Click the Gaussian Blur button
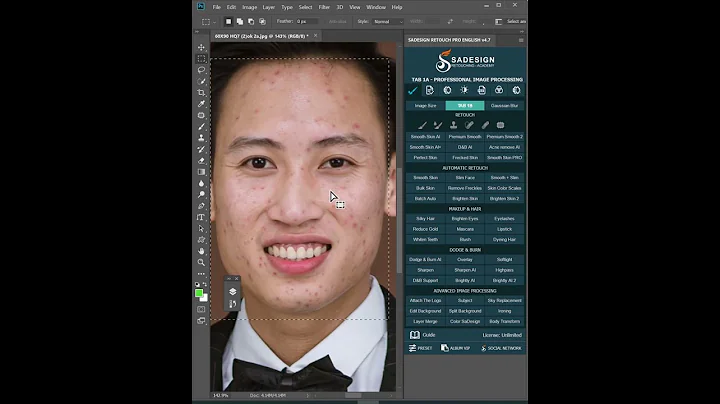The height and width of the screenshot is (404, 720). [504, 106]
